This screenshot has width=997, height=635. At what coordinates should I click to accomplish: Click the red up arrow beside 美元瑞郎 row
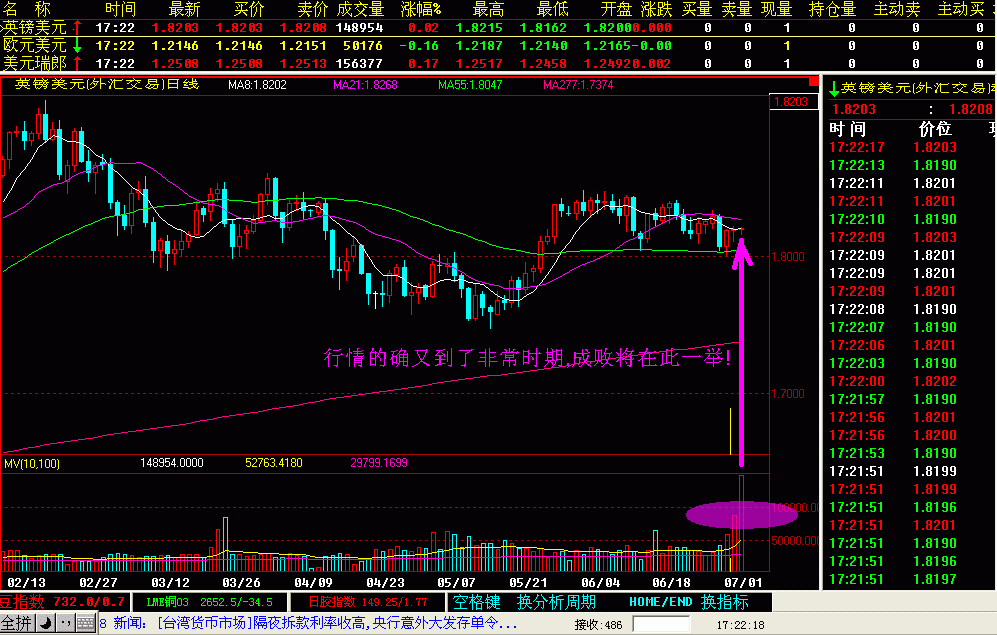click(77, 64)
